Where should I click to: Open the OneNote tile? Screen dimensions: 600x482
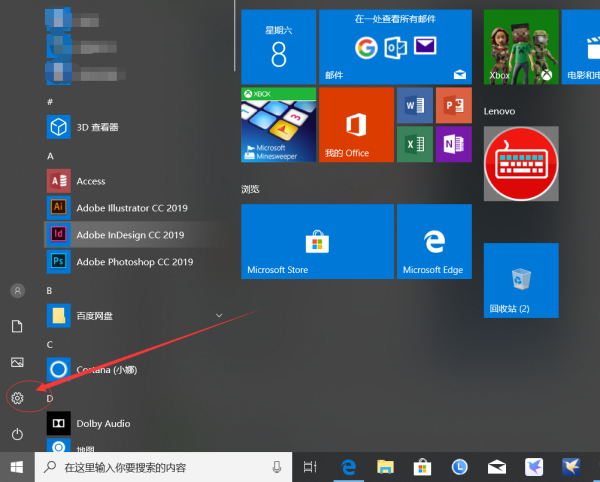454,144
